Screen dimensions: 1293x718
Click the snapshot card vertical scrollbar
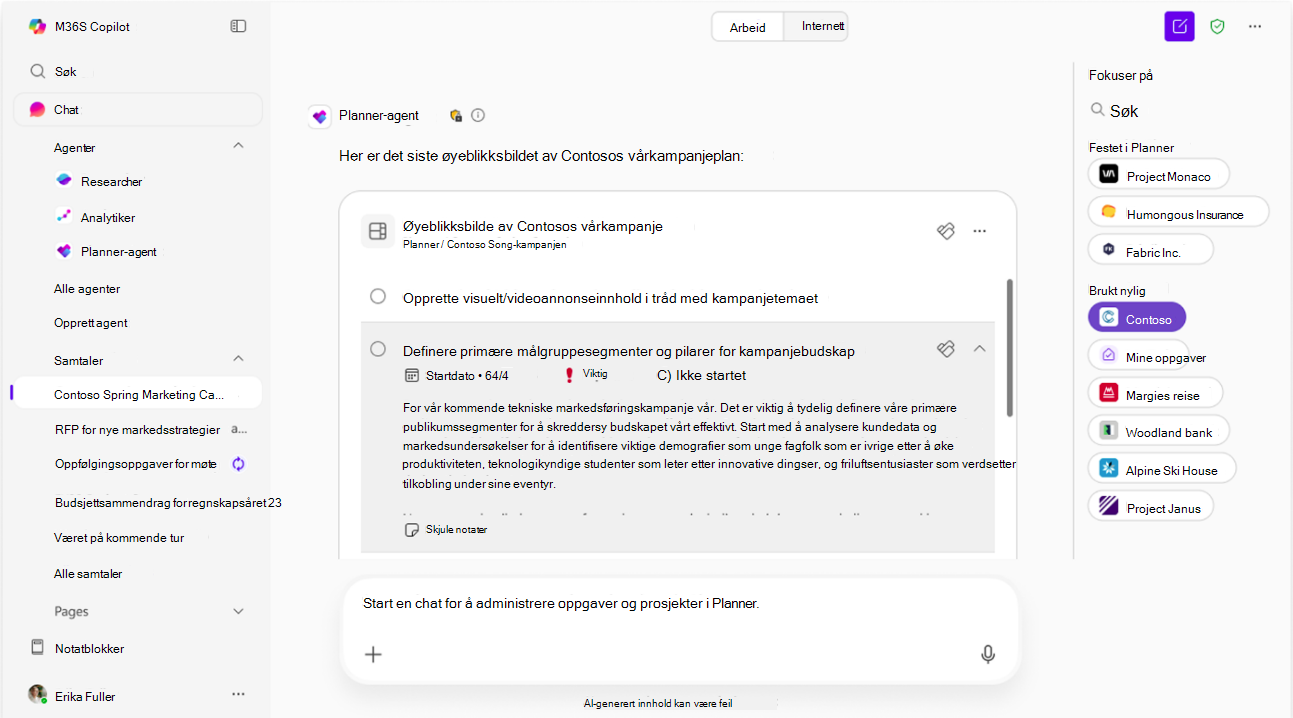[x=1010, y=348]
